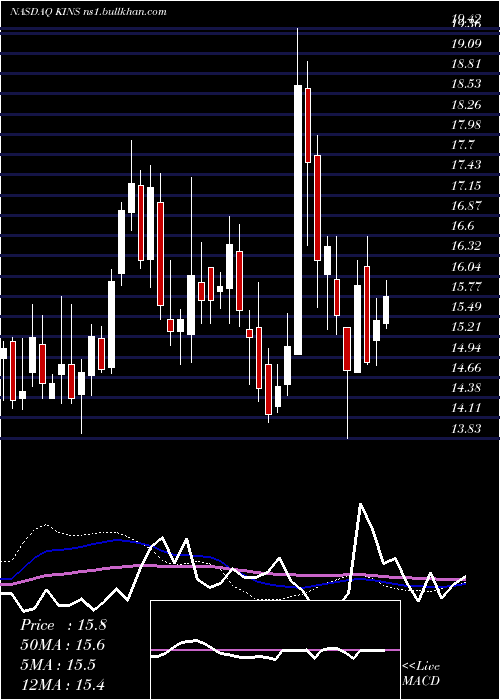Screen dimensions: 500x700
Task: Click the 18.81 price axis label
Action: (466, 63)
